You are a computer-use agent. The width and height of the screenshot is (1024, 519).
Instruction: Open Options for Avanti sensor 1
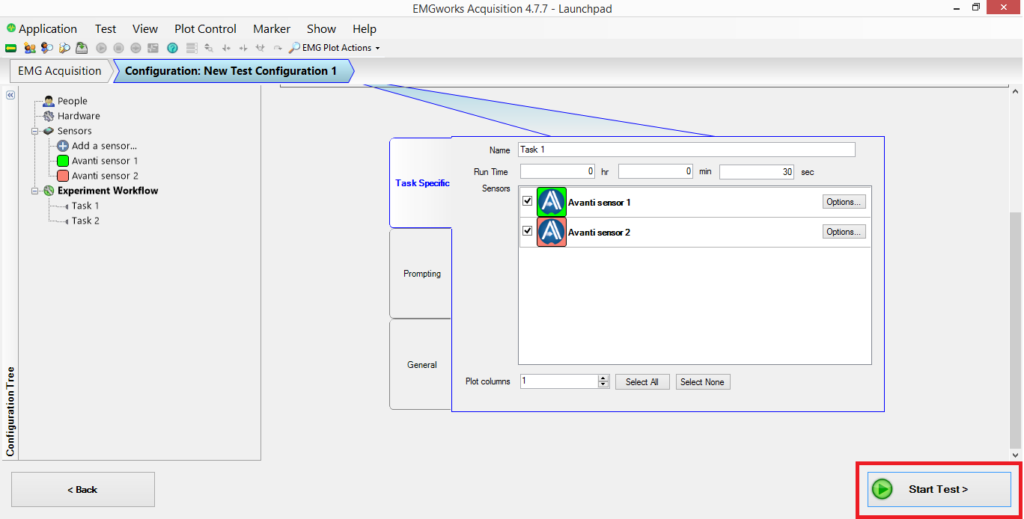tap(844, 202)
